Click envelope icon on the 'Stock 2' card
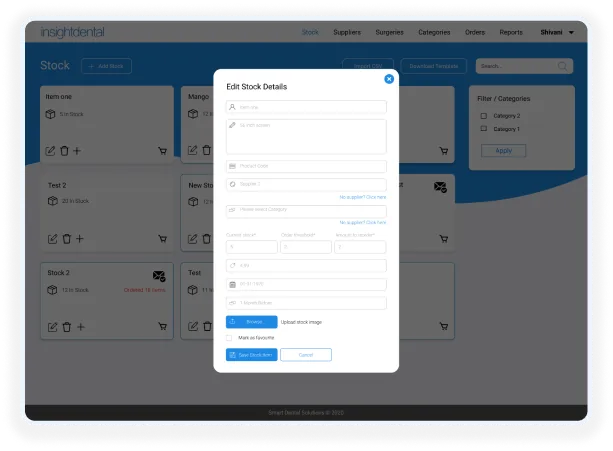613x451 pixels. [159, 276]
